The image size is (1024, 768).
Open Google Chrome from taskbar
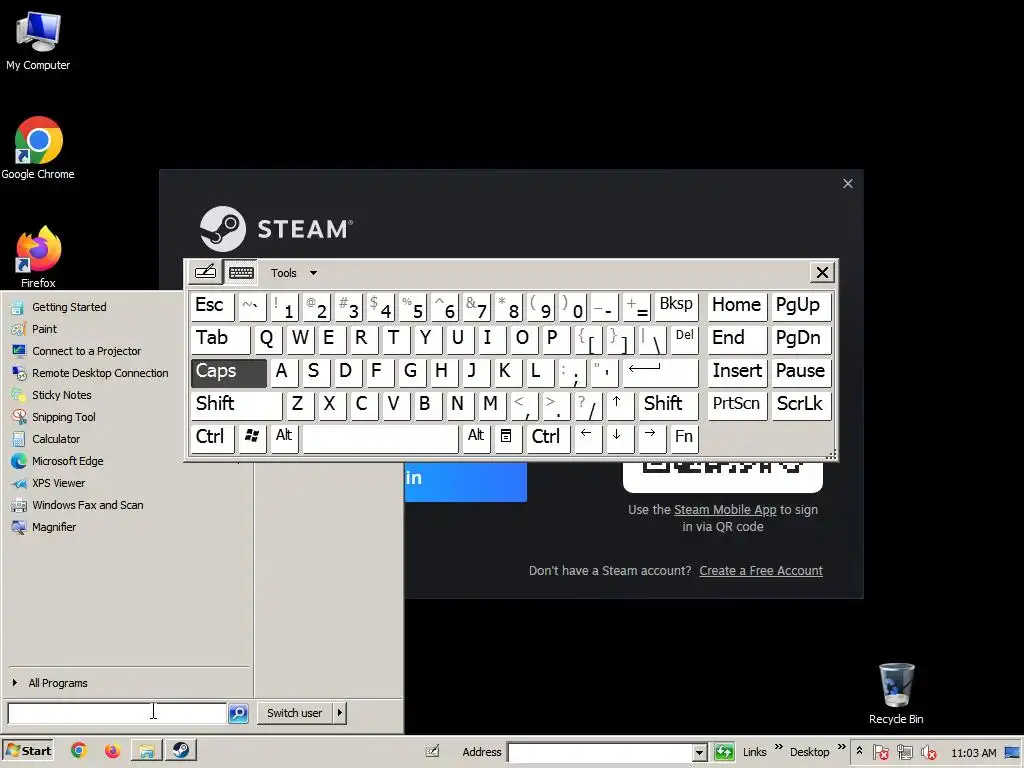click(79, 751)
